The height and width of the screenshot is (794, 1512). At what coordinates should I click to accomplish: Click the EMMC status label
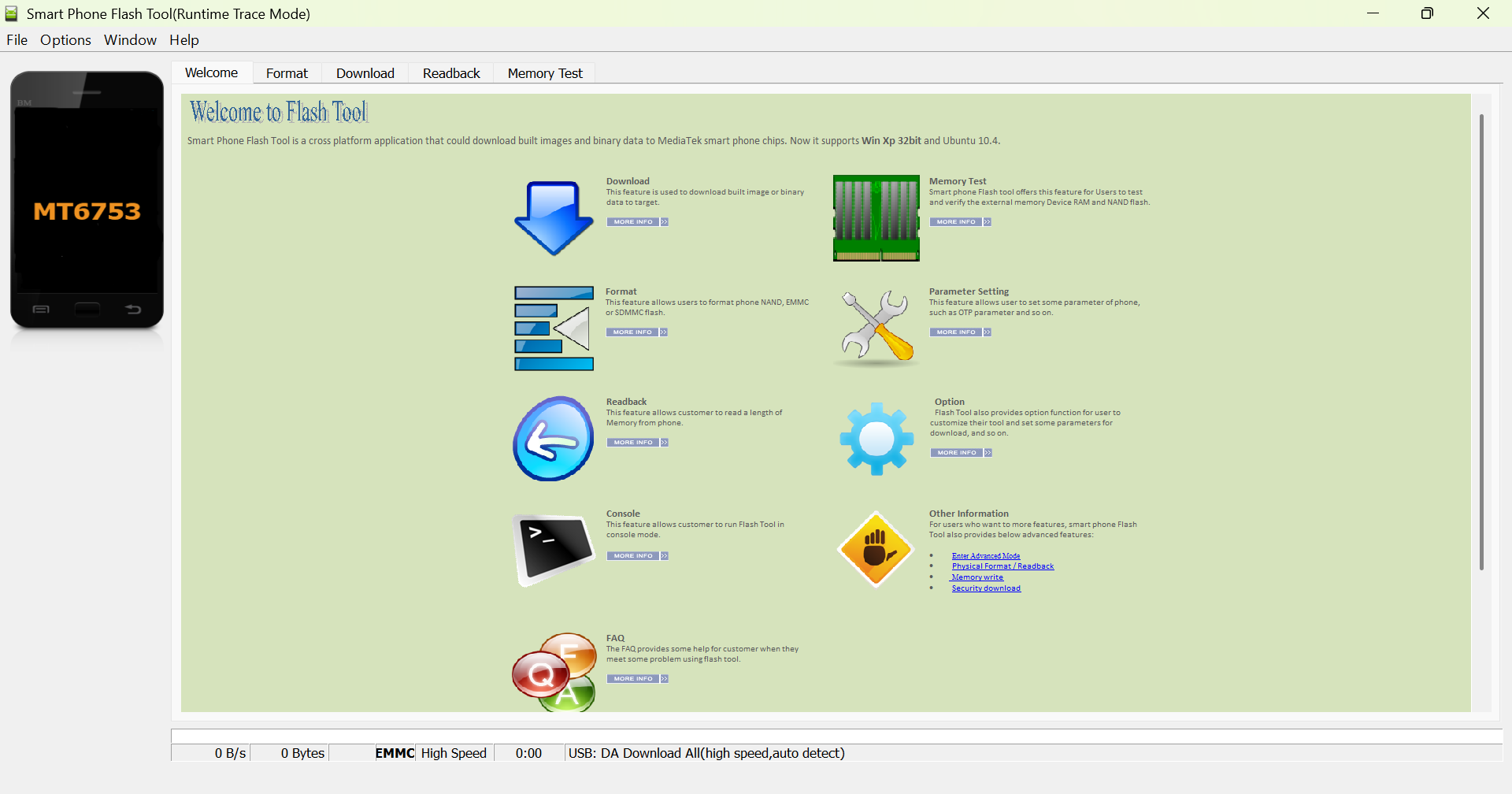(395, 753)
